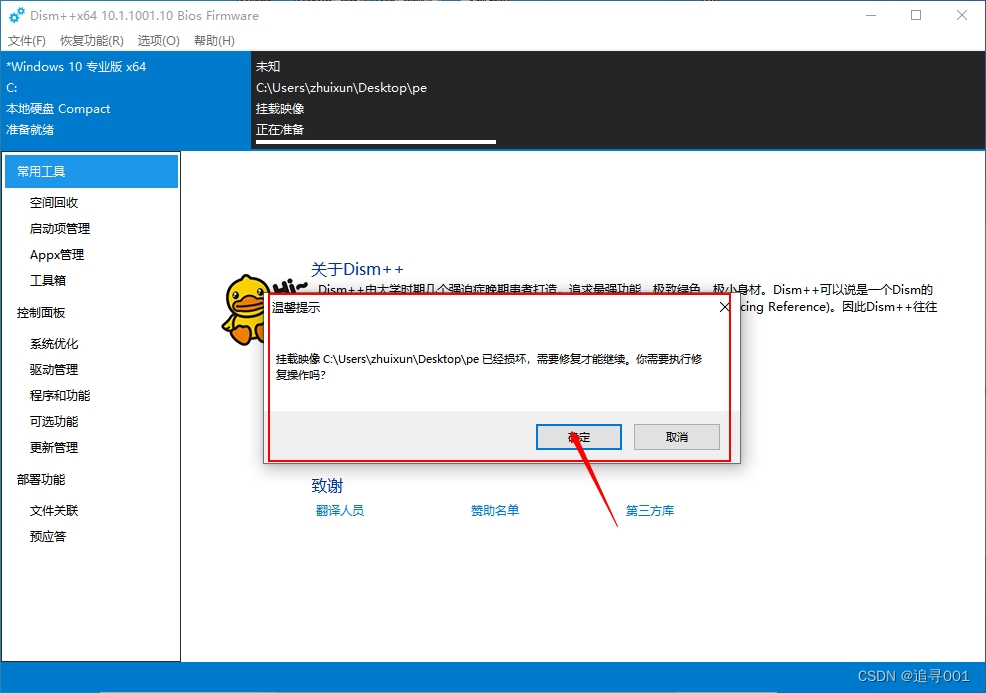
Task: Open the 赞助名单 link
Action: (x=495, y=511)
